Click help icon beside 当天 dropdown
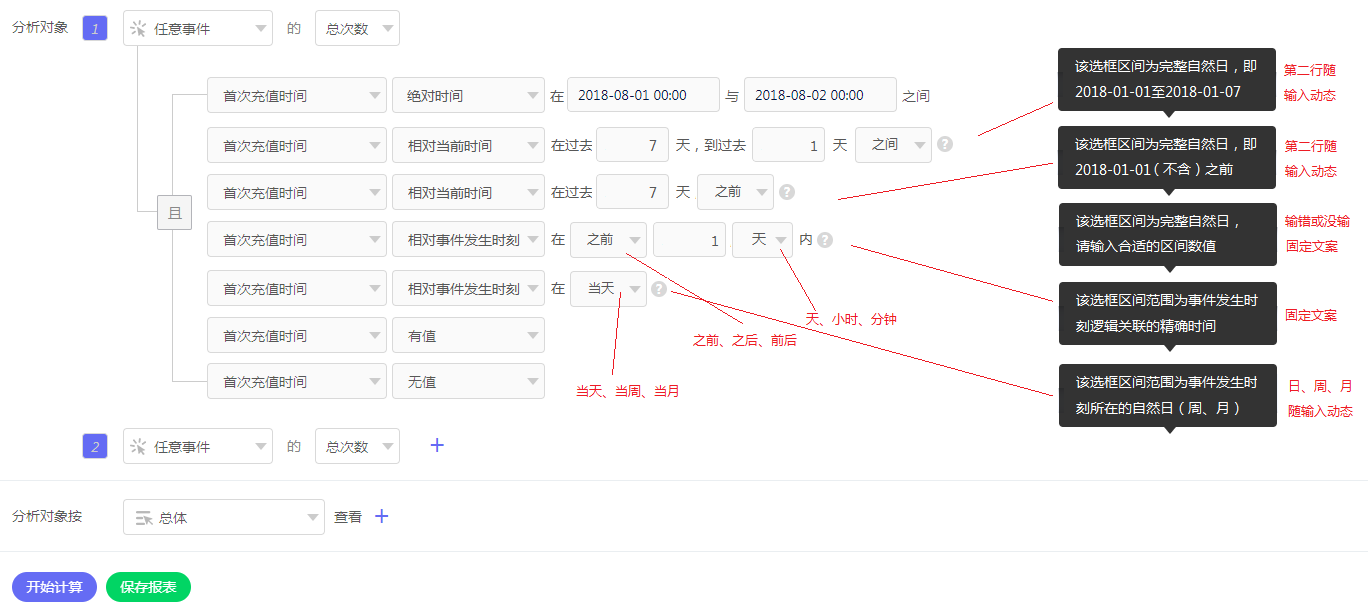Screen dimensions: 1368x614 (659, 289)
